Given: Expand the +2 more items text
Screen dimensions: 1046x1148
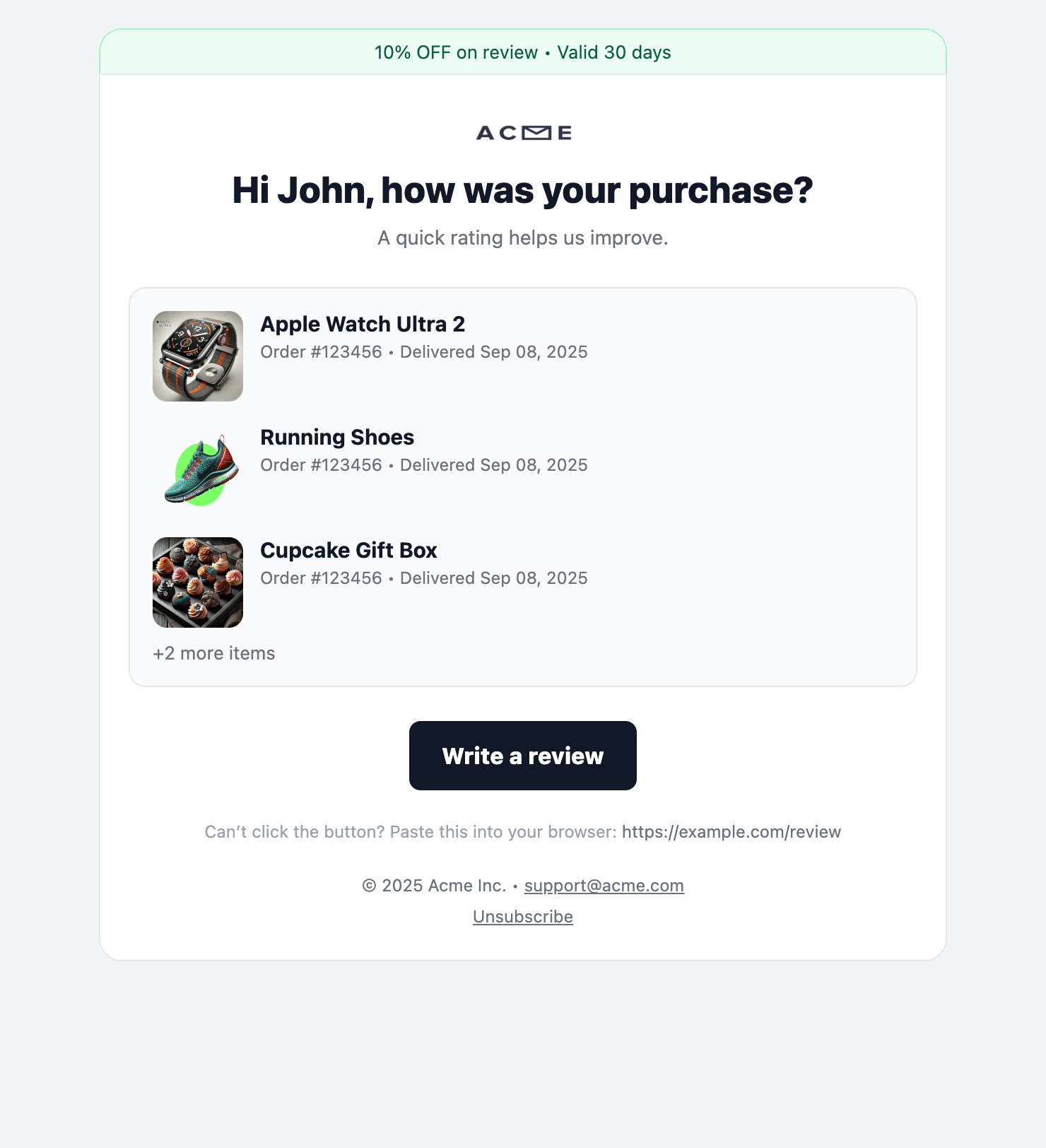Looking at the screenshot, I should tap(214, 653).
